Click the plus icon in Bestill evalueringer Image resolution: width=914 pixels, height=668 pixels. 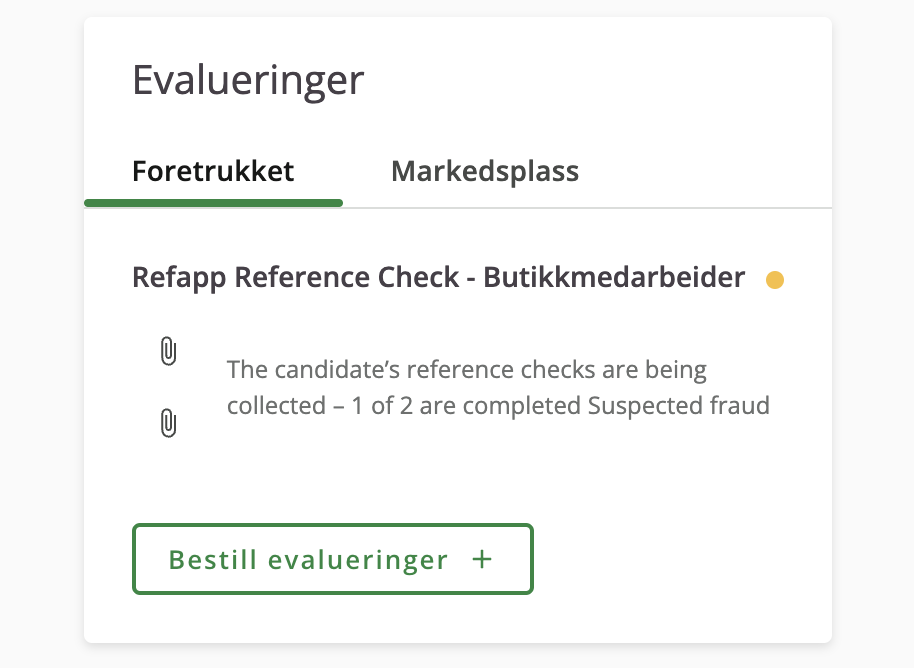(x=482, y=560)
